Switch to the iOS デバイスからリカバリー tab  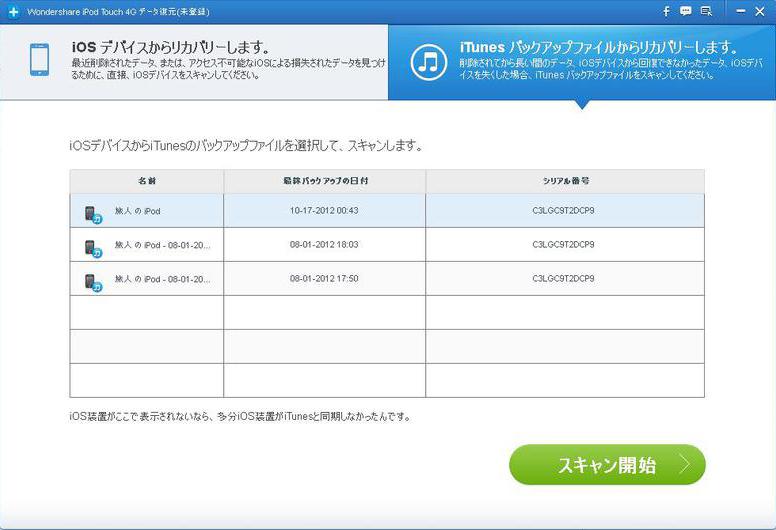(x=194, y=62)
